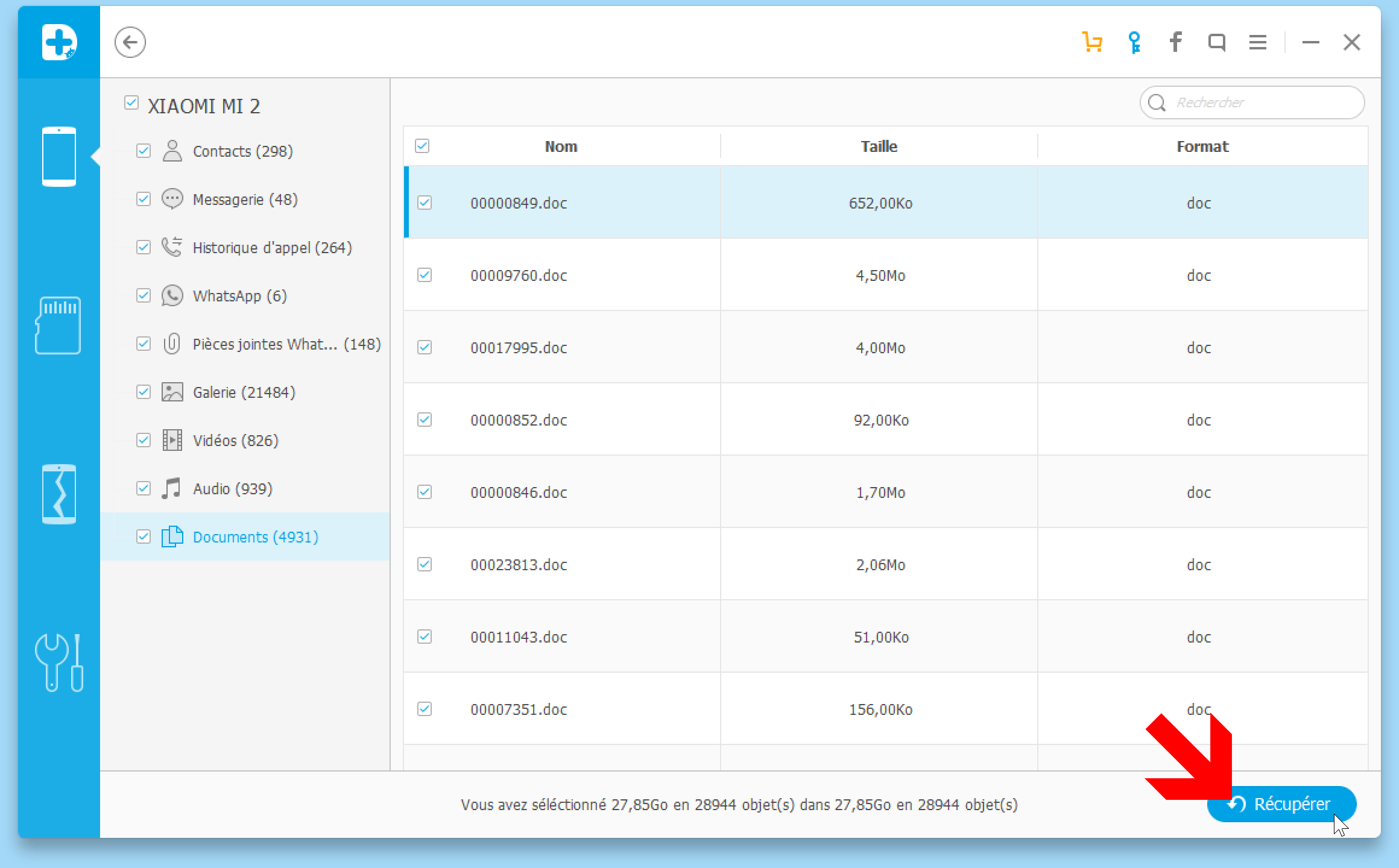Sort by the Taille column header
Screen dimensions: 1399x868
tap(879, 146)
